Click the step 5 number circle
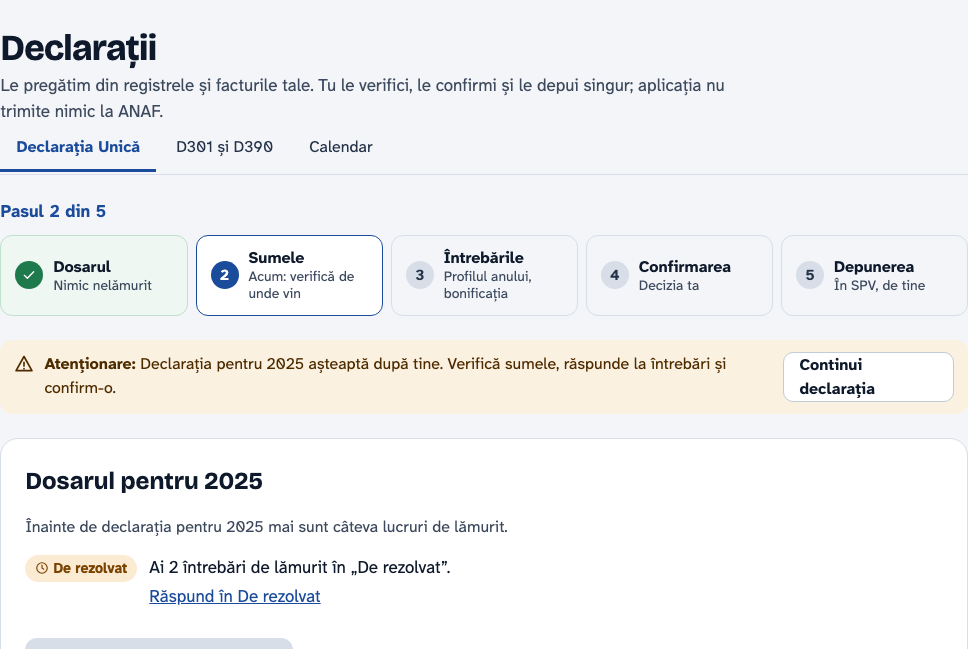968x649 pixels. pyautogui.click(x=810, y=275)
